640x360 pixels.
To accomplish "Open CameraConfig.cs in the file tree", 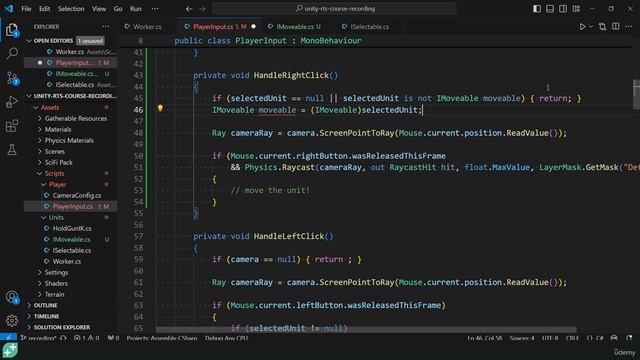I will click(x=71, y=196).
